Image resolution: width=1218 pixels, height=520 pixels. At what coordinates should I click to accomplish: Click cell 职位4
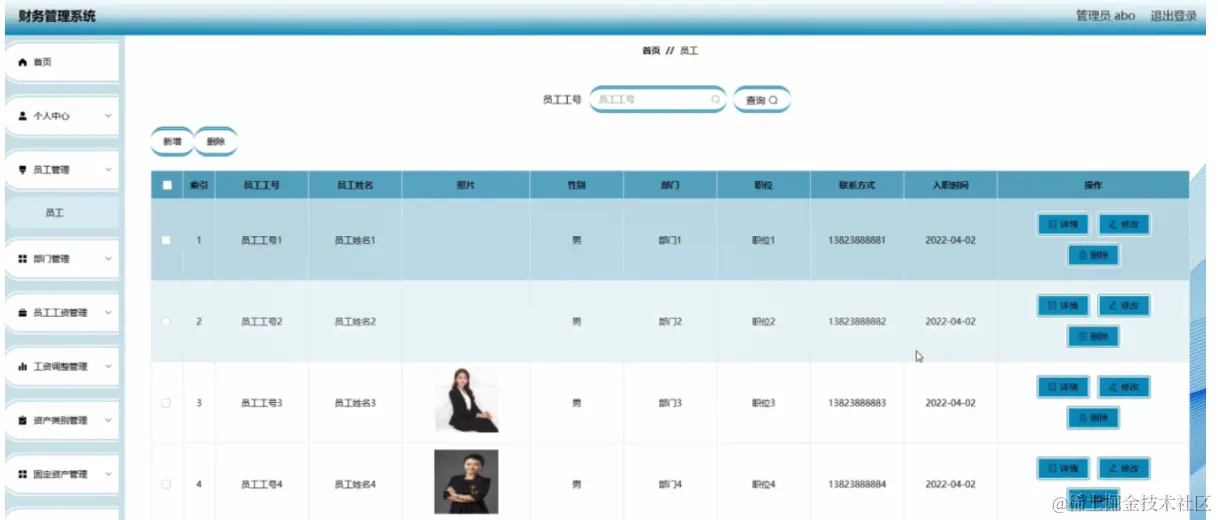point(764,485)
